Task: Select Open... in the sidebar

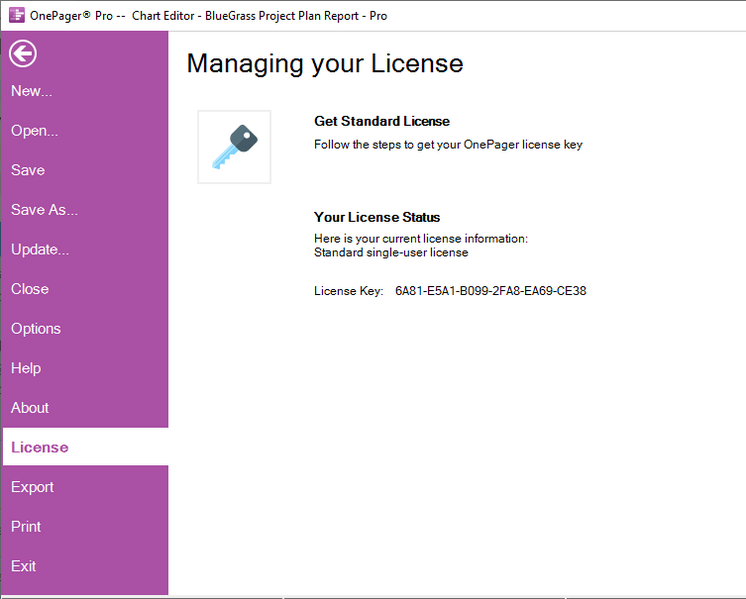Action: 35,131
